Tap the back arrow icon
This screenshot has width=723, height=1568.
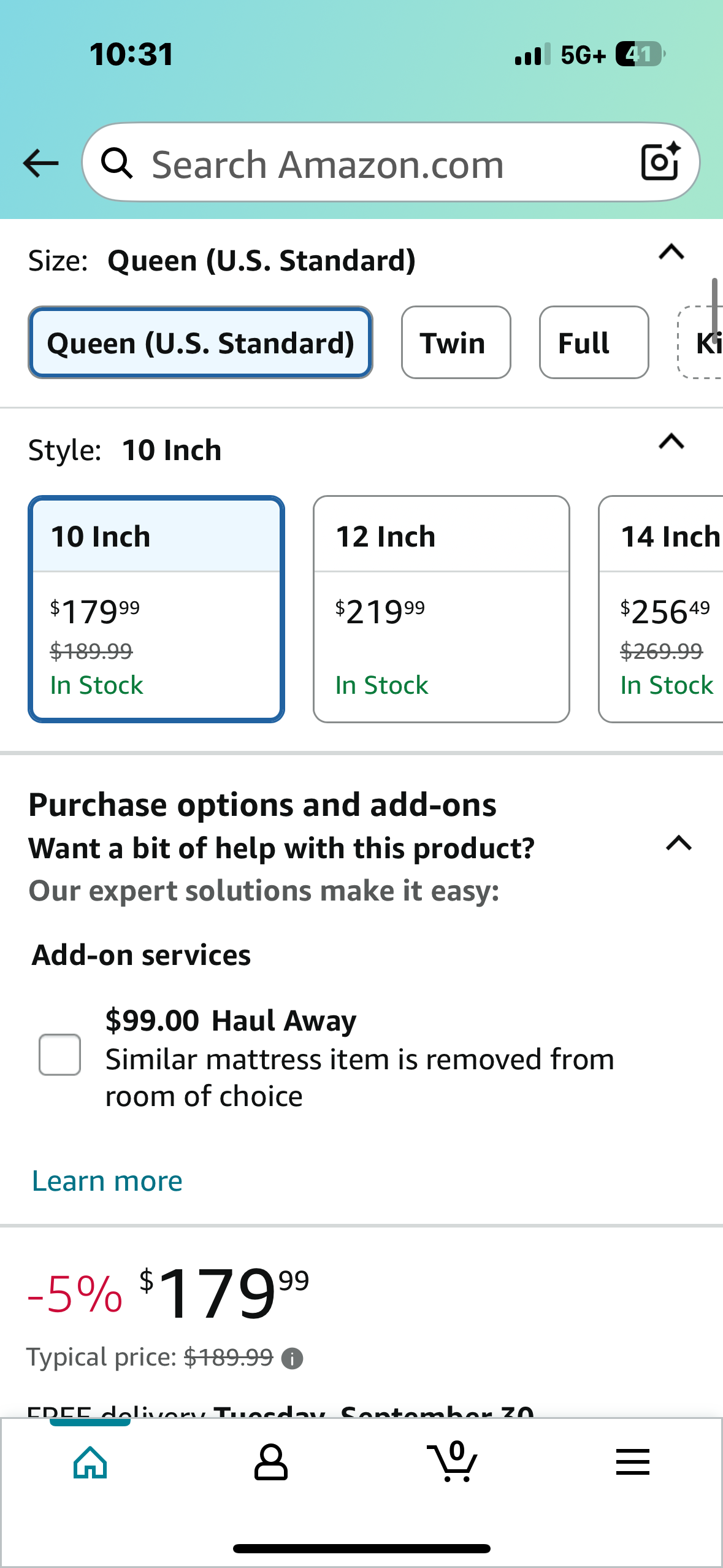point(41,163)
